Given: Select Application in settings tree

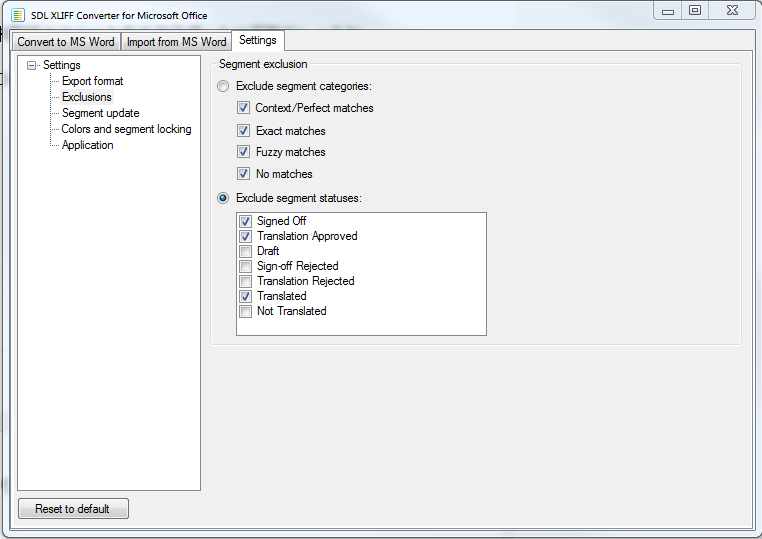Looking at the screenshot, I should [x=87, y=145].
